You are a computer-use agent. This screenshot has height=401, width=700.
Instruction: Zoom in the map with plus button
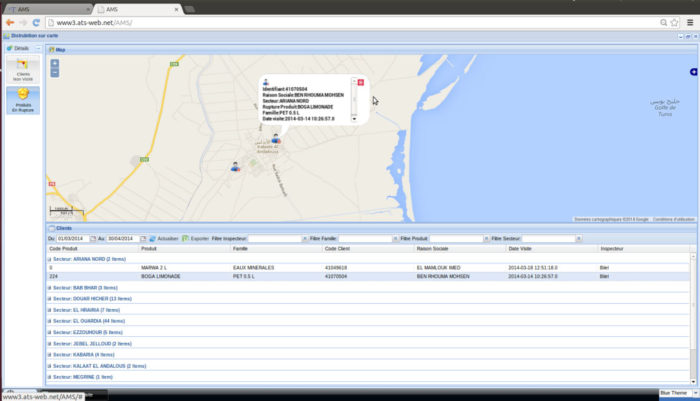click(x=54, y=63)
